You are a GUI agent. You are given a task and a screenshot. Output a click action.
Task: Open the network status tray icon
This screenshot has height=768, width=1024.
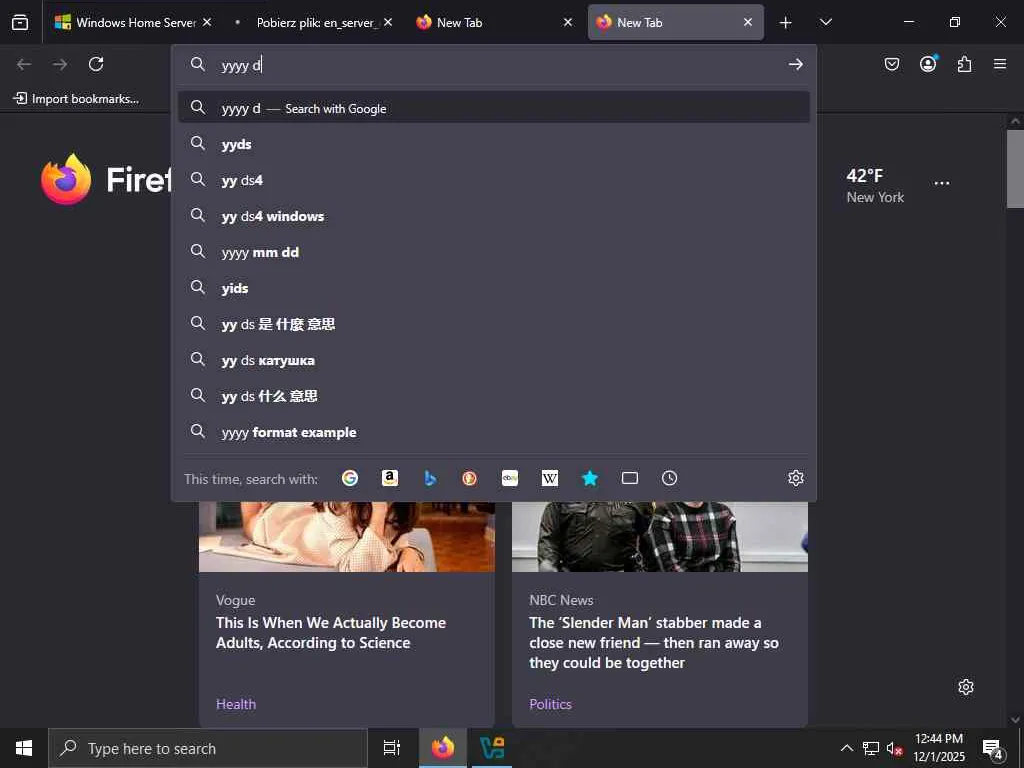[871, 748]
